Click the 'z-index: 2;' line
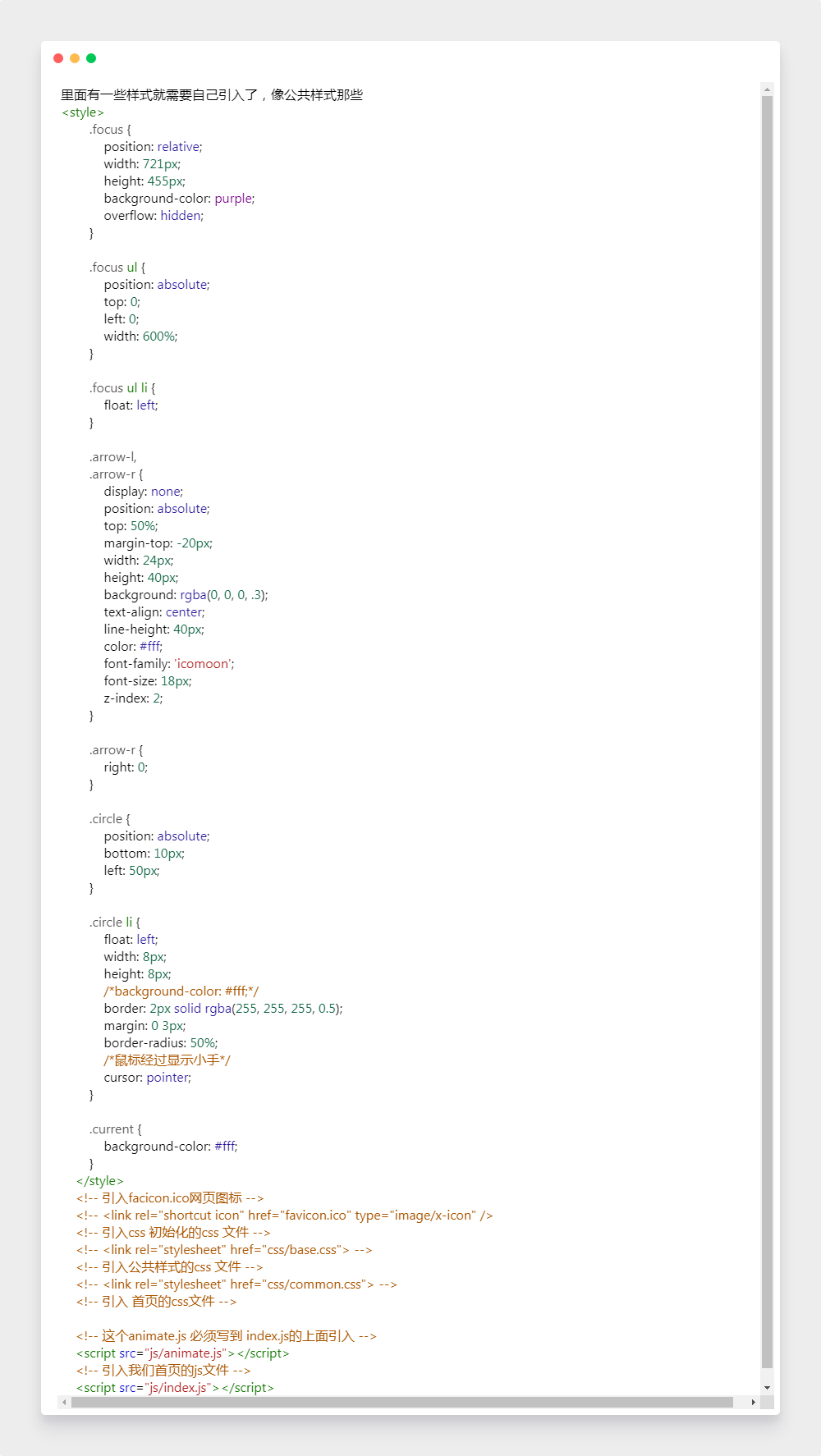Viewport: 821px width, 1456px height. coord(133,698)
